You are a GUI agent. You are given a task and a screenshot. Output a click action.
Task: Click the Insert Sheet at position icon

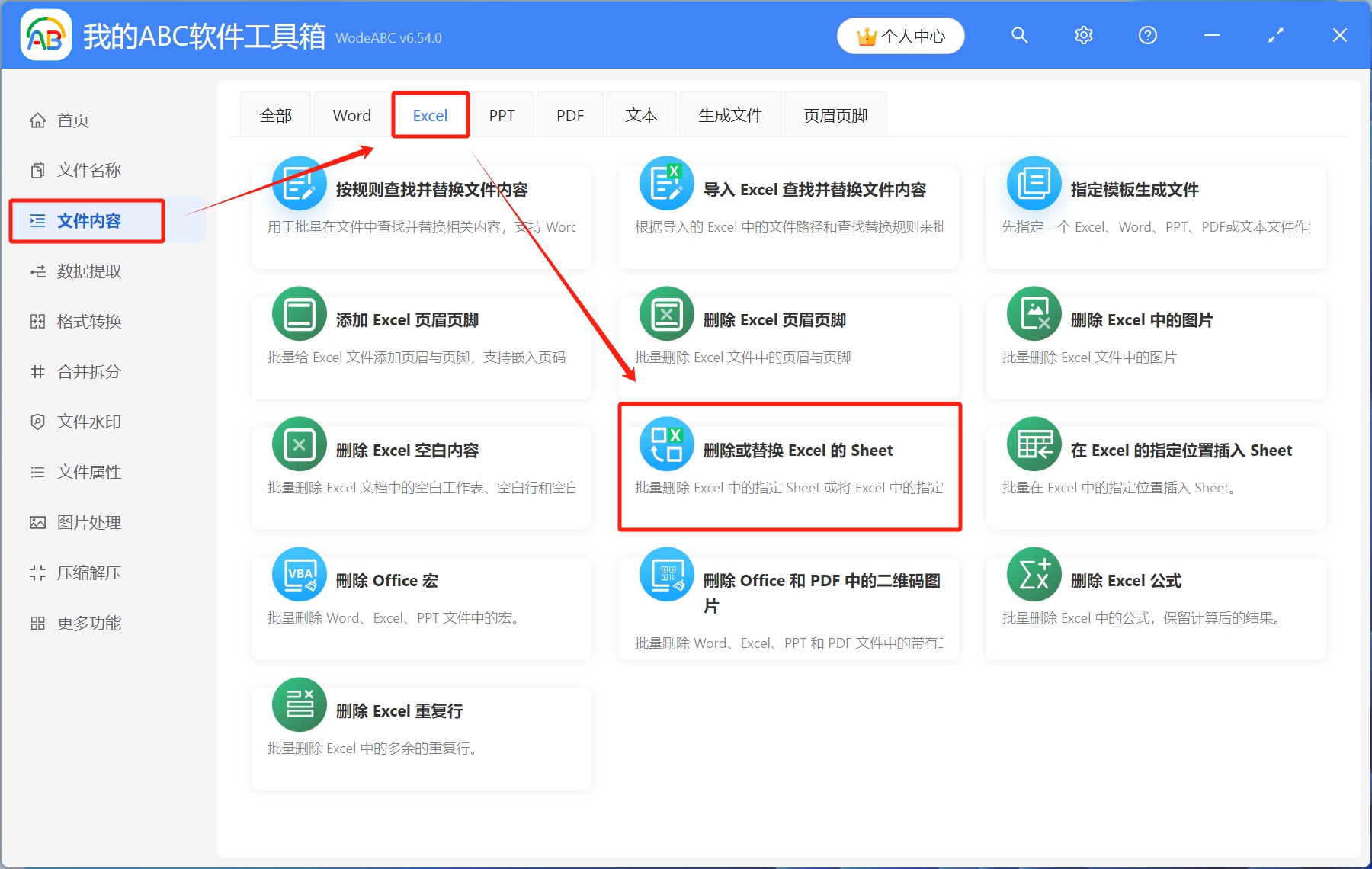[1034, 444]
